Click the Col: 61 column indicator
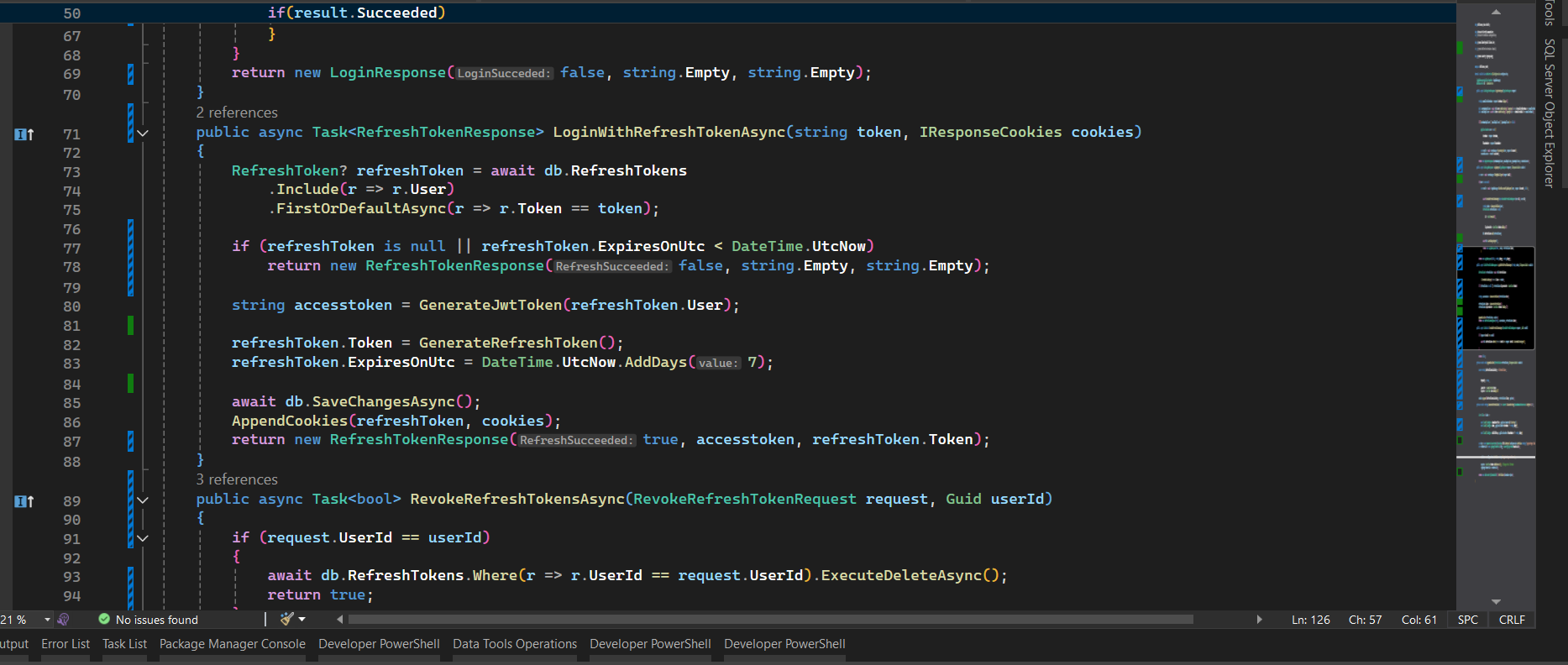The height and width of the screenshot is (665, 1568). pyautogui.click(x=1419, y=620)
